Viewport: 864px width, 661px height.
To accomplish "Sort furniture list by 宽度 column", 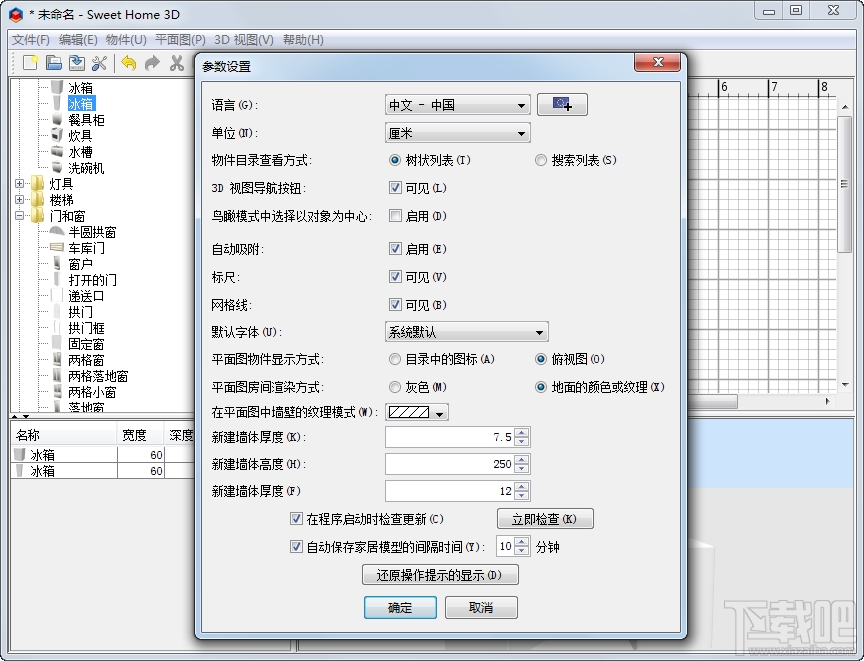I will (141, 435).
